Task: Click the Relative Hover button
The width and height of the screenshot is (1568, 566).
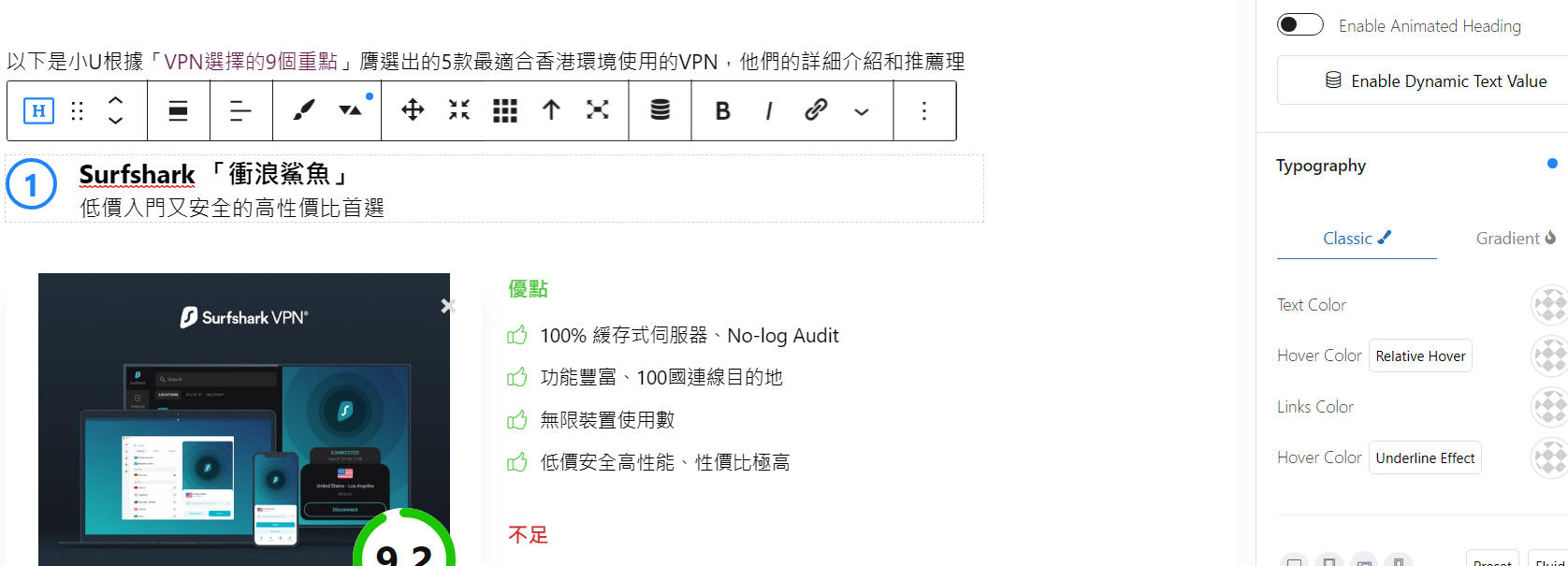Action: [1420, 356]
